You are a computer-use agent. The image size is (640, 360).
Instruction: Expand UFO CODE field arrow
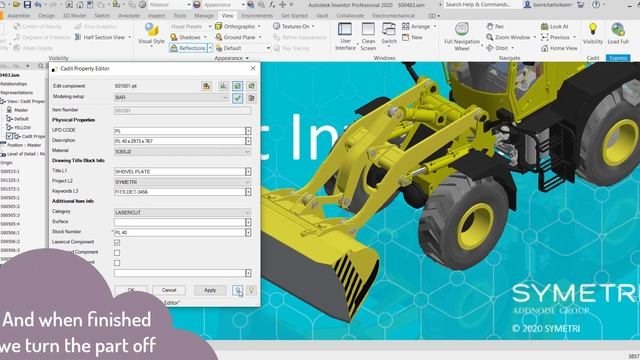(x=248, y=131)
